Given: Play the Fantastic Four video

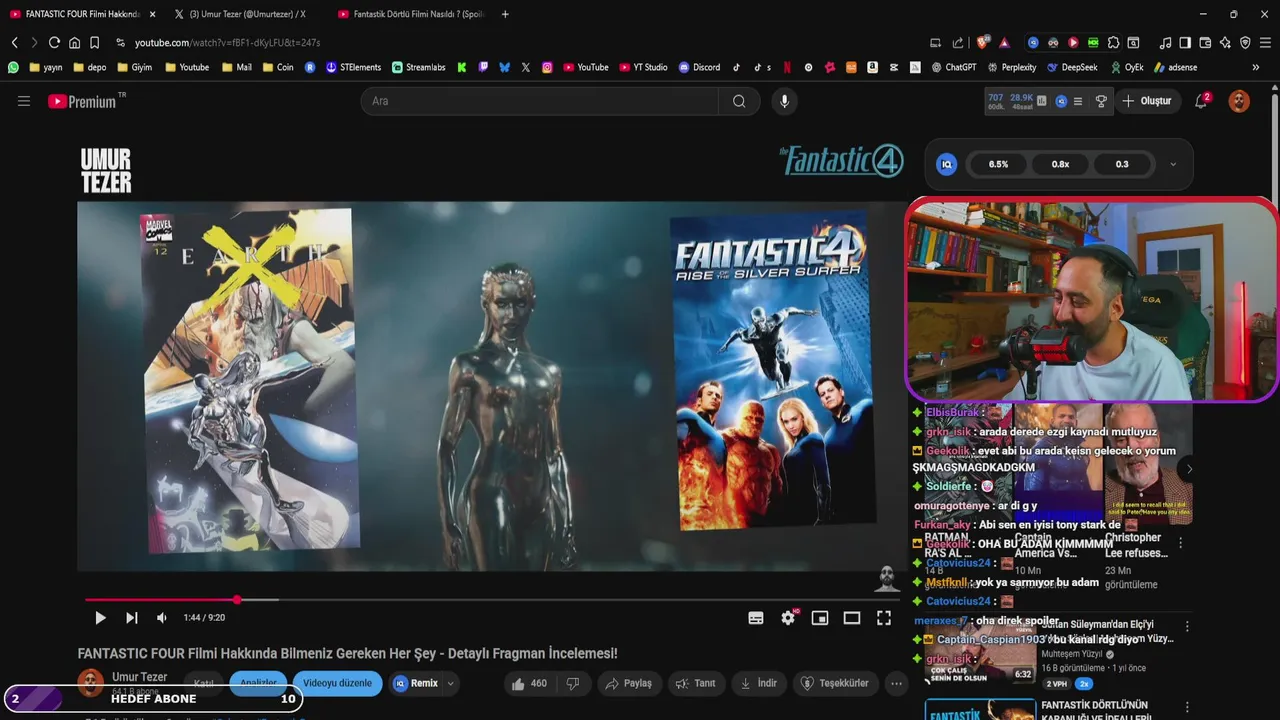Looking at the screenshot, I should point(100,618).
